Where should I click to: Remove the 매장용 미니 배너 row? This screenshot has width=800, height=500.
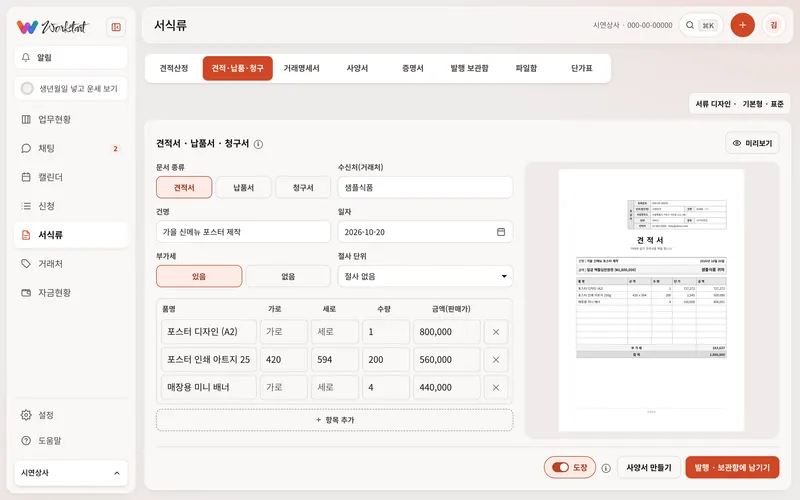tap(496, 387)
